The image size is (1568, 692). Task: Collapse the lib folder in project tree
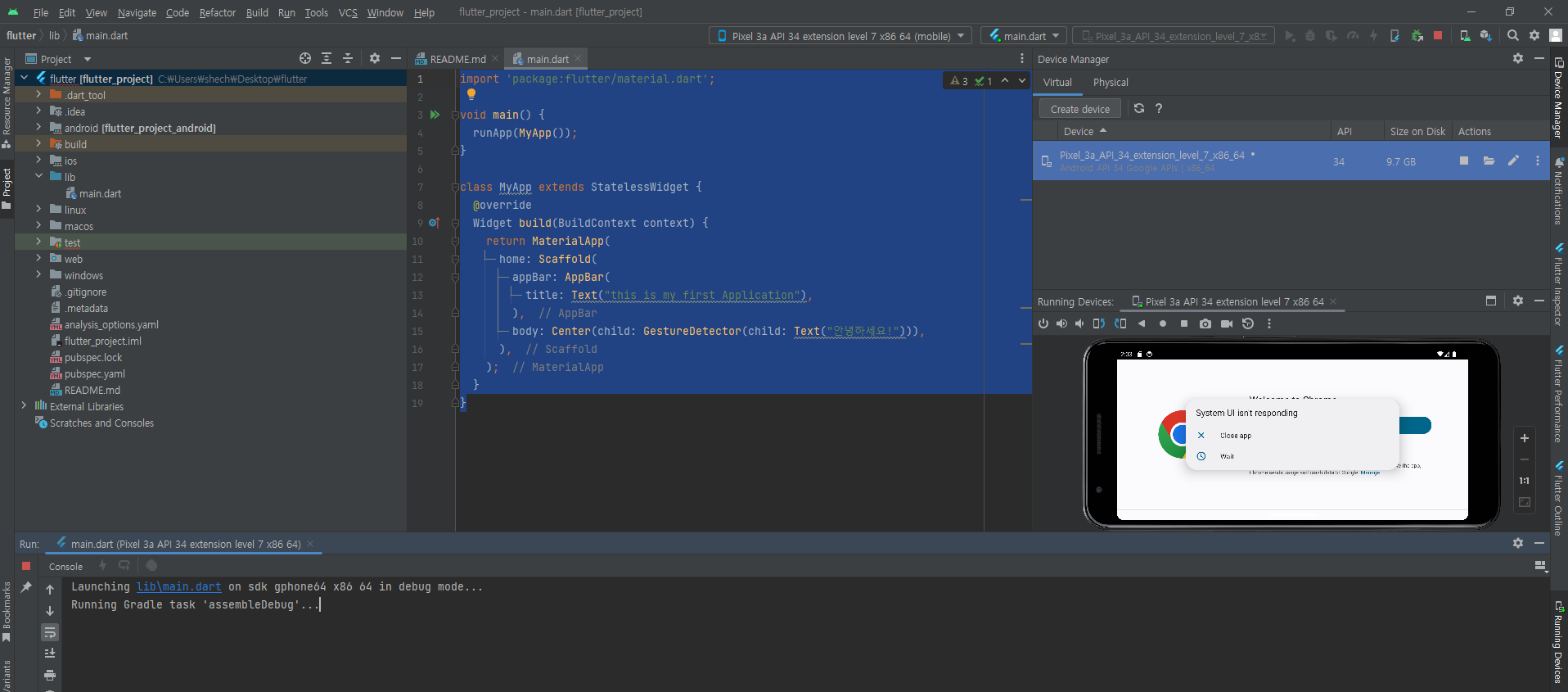[x=38, y=176]
